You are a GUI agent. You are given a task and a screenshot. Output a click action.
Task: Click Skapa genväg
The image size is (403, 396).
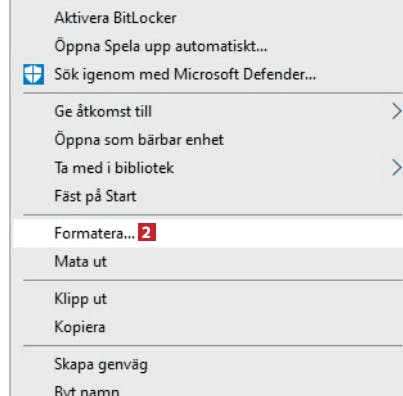coord(101,364)
